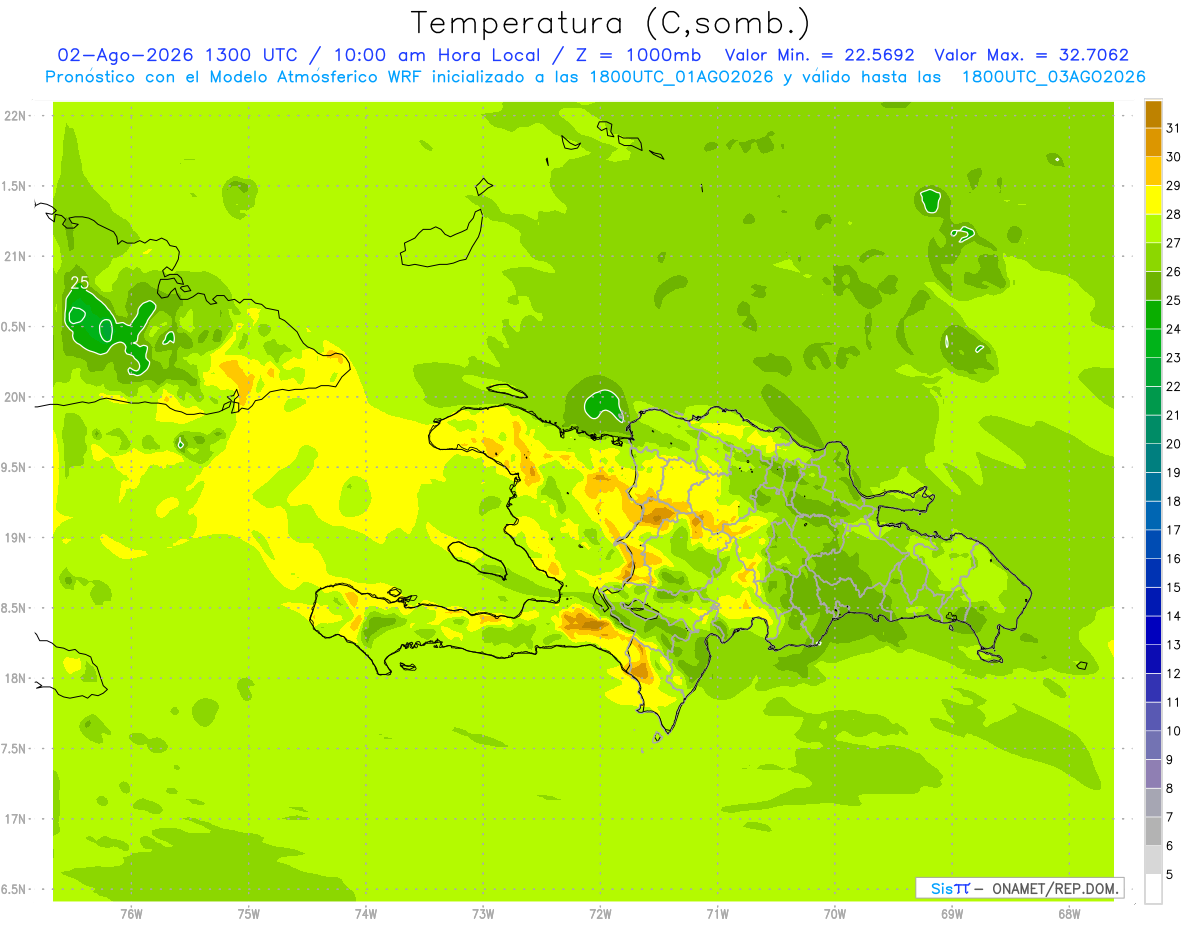Click the 18N latitude axis label
Image resolution: width=1200 pixels, height=927 pixels.
pyautogui.click(x=15, y=678)
